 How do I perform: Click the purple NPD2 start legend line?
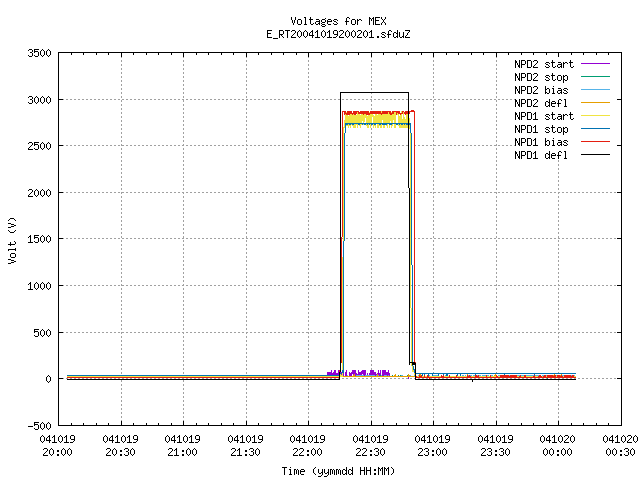click(595, 64)
